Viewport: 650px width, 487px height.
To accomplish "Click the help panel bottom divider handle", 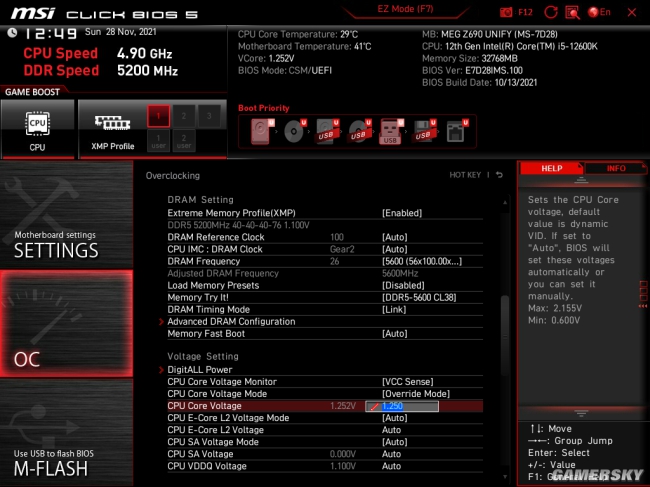I will [x=581, y=413].
